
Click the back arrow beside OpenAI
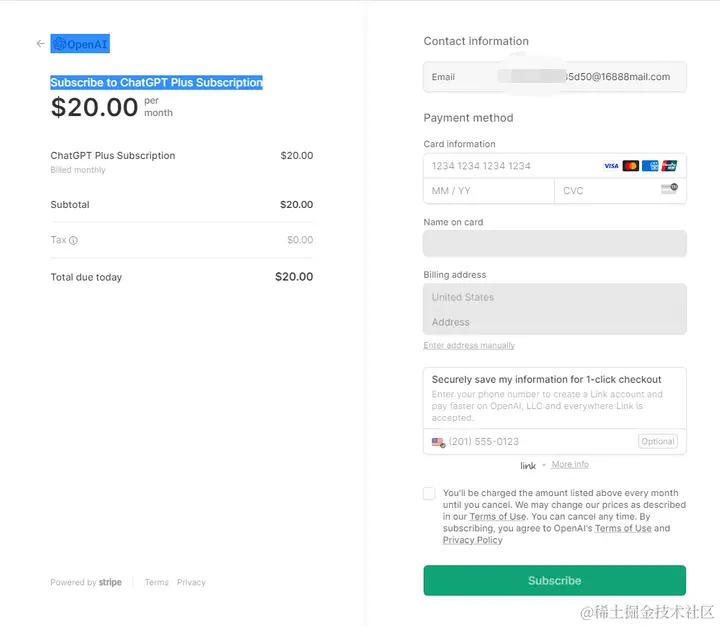tap(40, 44)
